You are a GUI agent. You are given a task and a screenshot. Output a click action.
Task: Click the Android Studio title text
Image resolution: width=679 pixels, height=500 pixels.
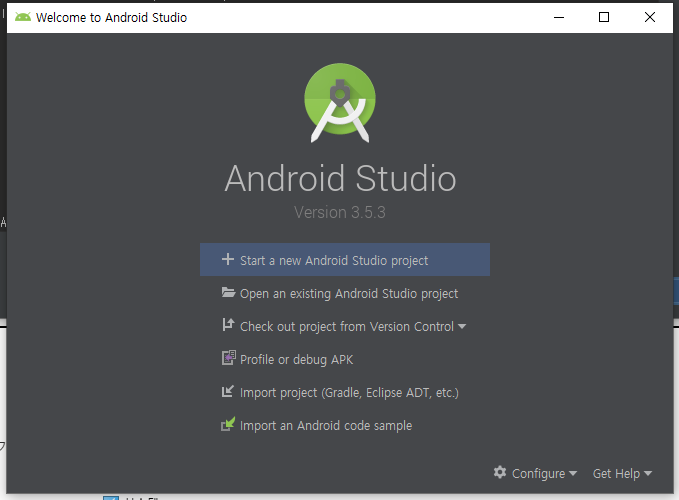(340, 178)
